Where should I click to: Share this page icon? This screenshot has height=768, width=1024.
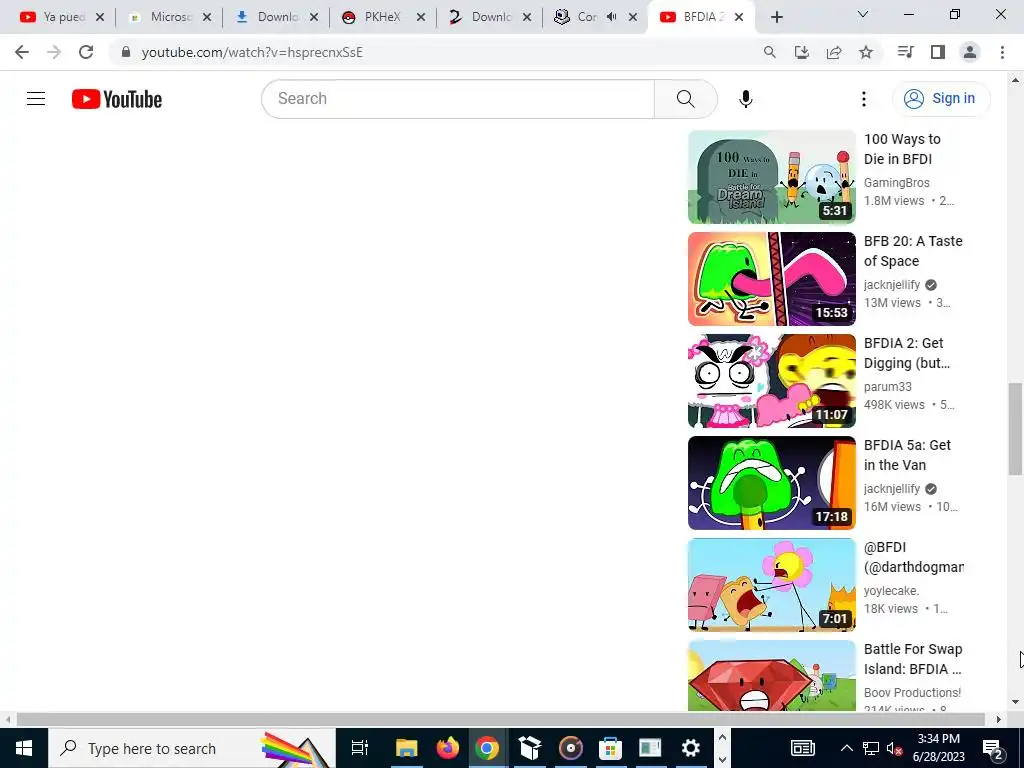[833, 52]
